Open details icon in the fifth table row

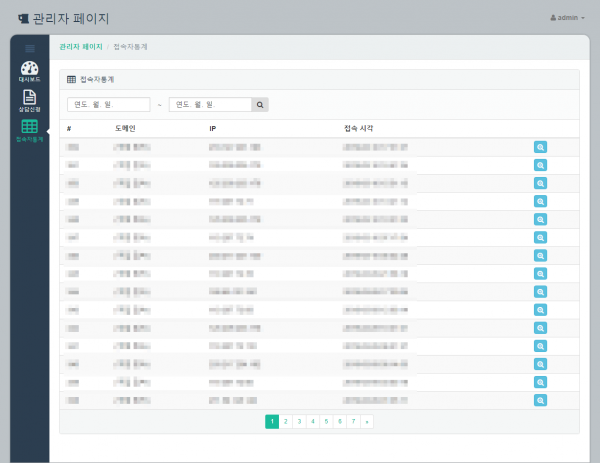tap(540, 219)
